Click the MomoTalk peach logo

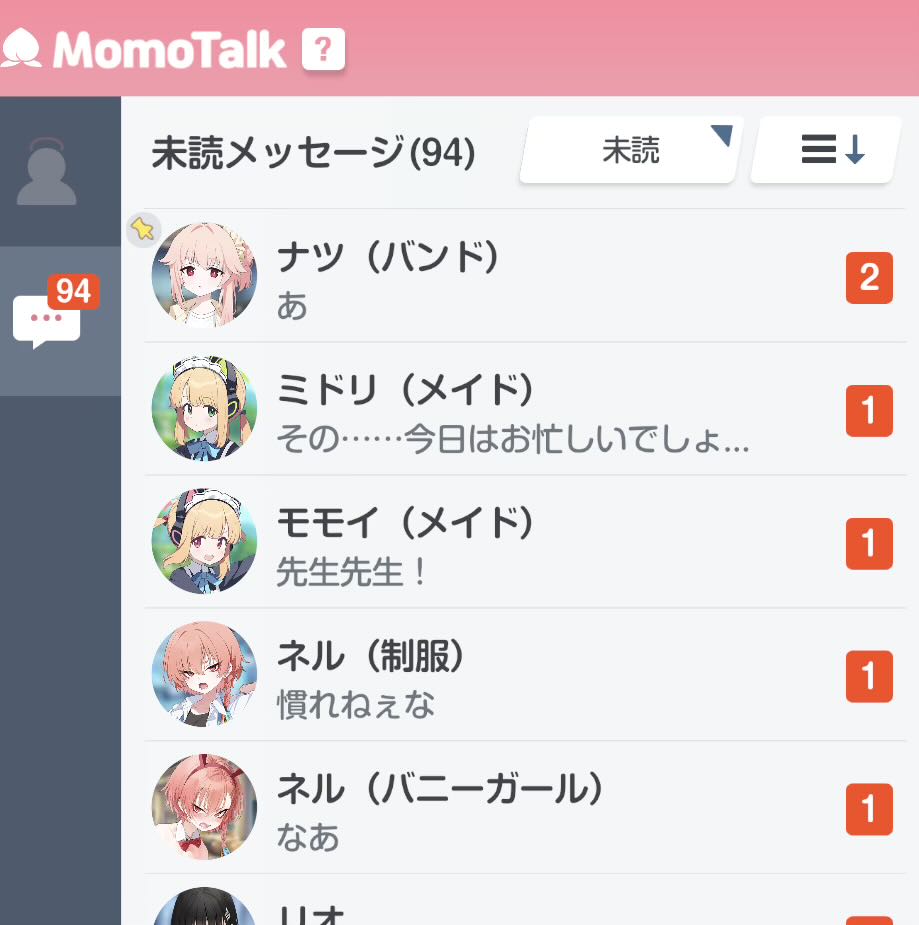point(21,48)
